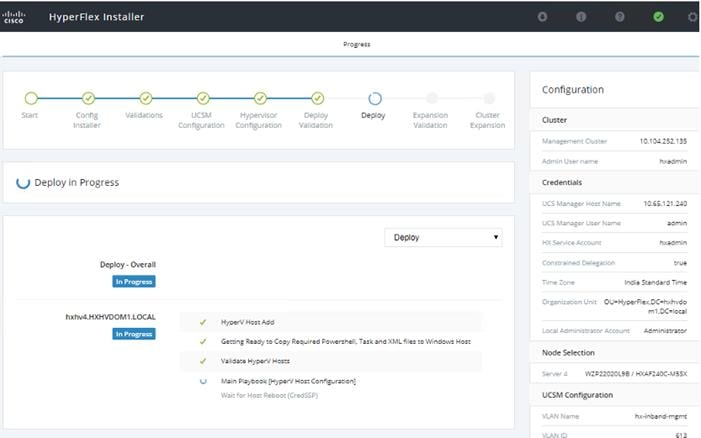The width and height of the screenshot is (701, 438).
Task: Select the Deploy step spinner circle
Action: (x=374, y=98)
